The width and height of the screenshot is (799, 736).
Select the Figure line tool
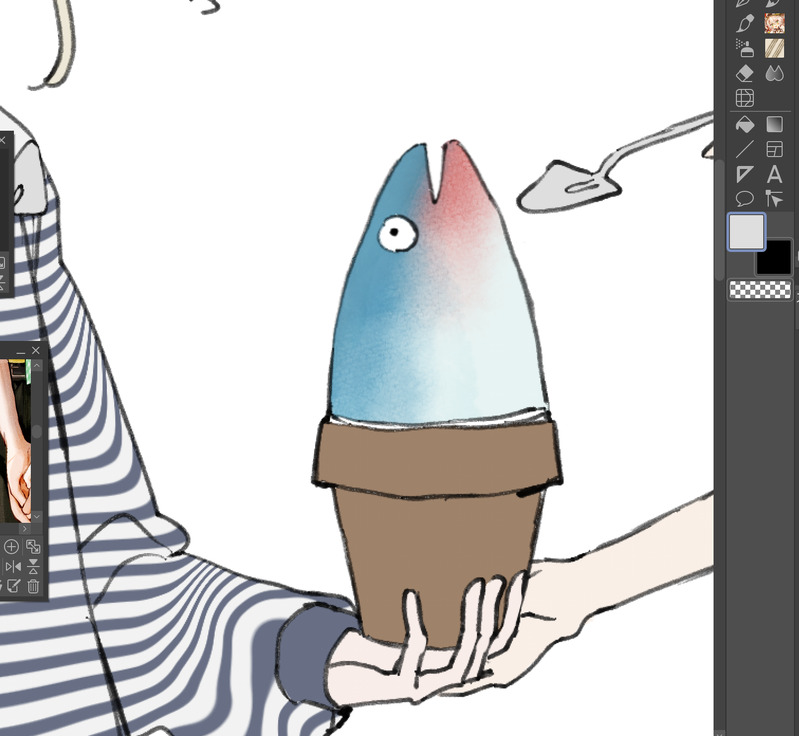click(744, 149)
